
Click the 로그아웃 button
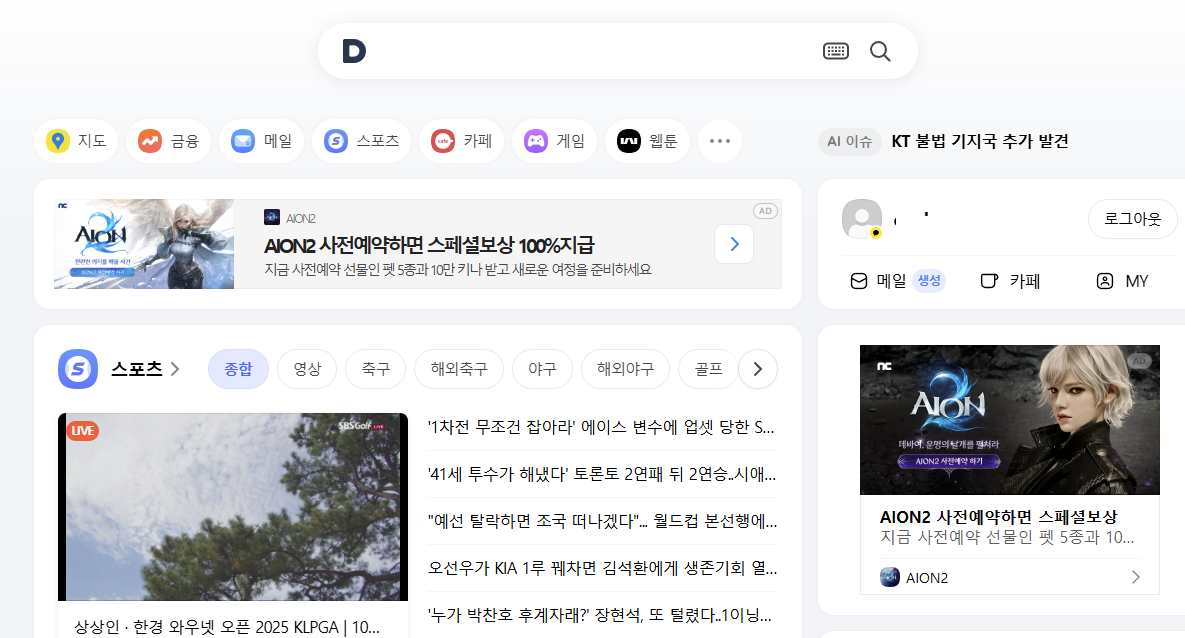click(x=1132, y=219)
